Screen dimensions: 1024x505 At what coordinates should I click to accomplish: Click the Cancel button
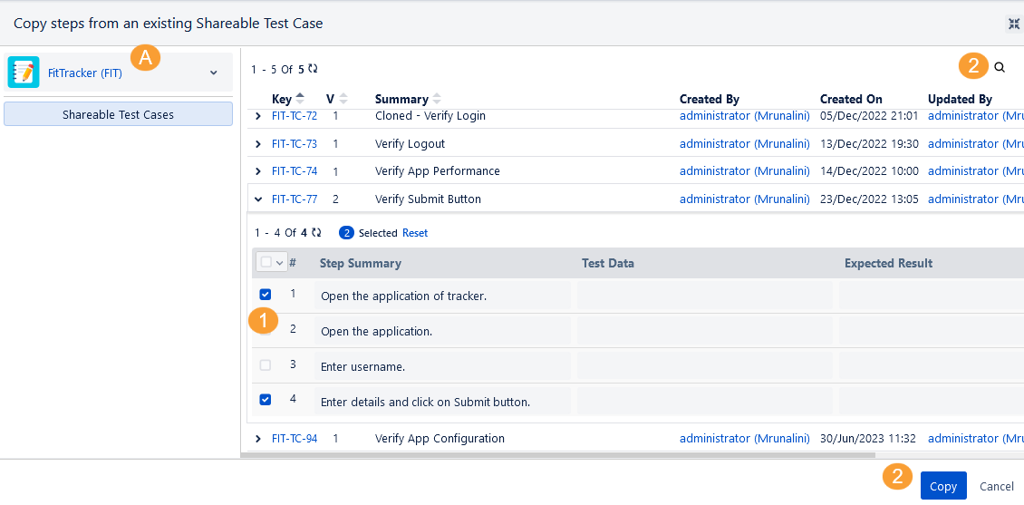(997, 486)
